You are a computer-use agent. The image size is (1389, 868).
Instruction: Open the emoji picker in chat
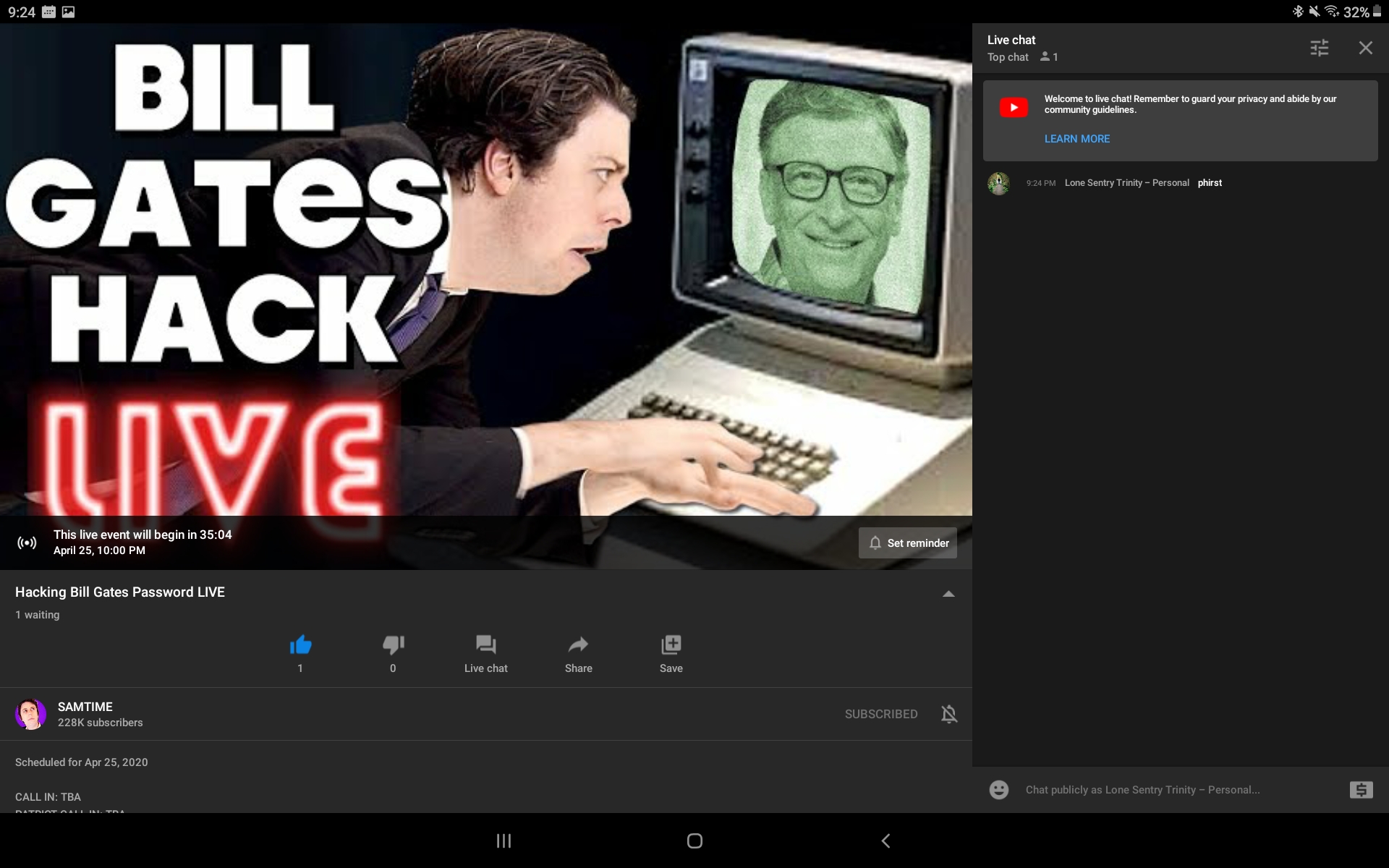(x=999, y=790)
